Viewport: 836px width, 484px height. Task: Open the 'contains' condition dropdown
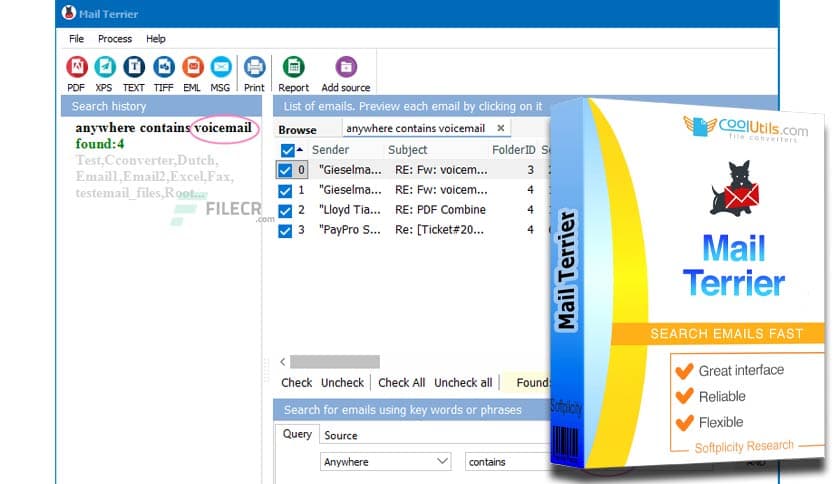(507, 462)
